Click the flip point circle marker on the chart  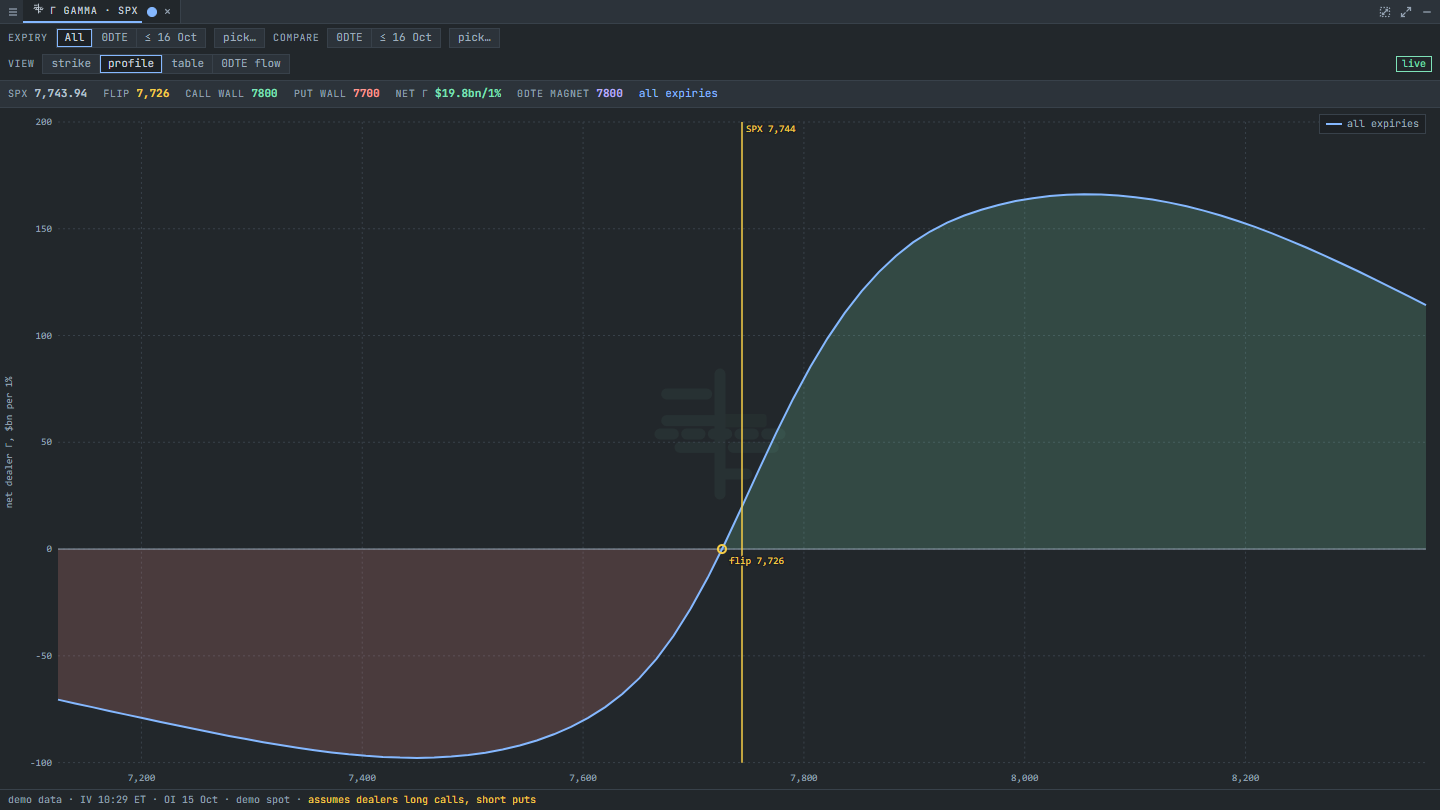[x=722, y=549]
